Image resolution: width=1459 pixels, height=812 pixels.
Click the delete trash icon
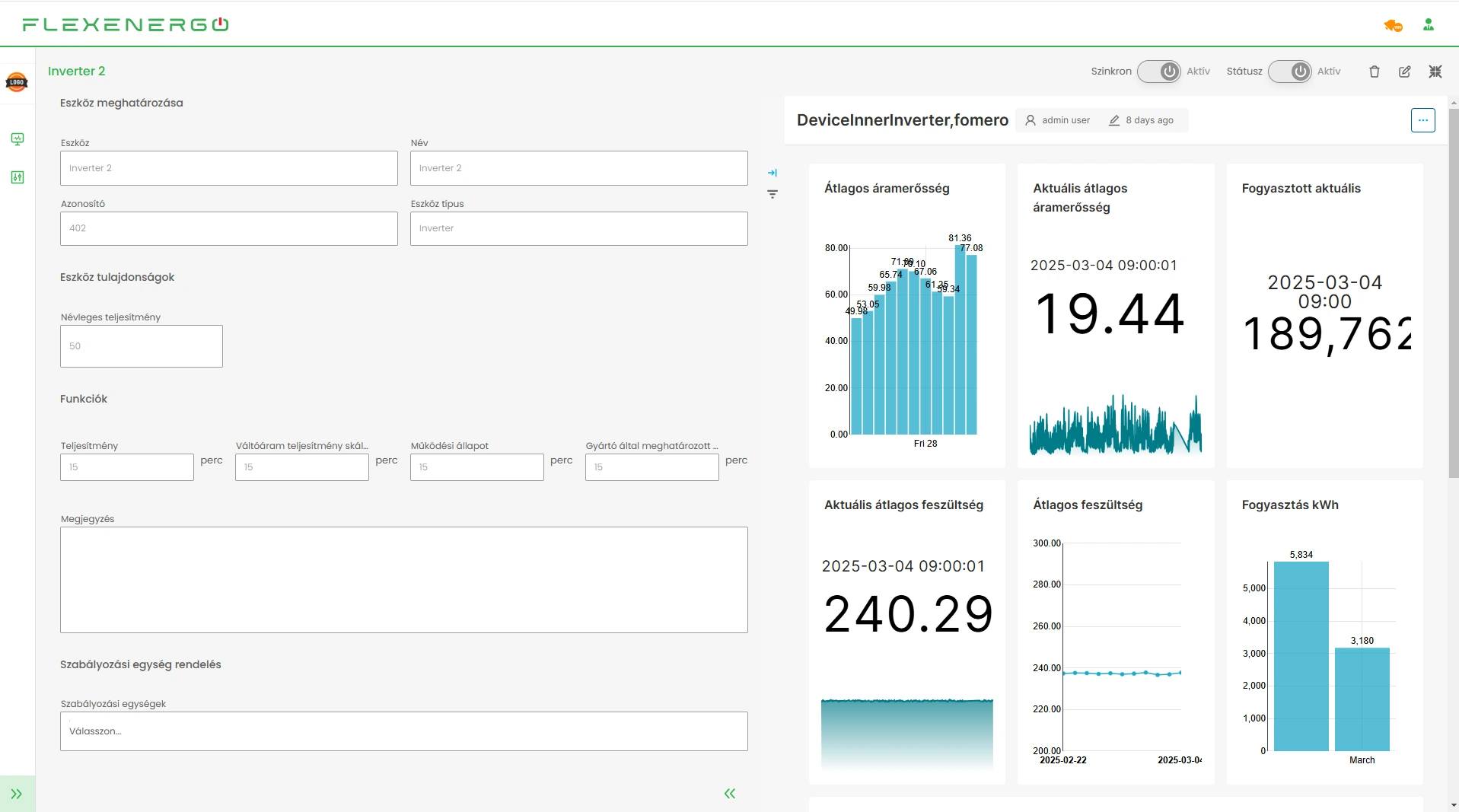click(1374, 72)
